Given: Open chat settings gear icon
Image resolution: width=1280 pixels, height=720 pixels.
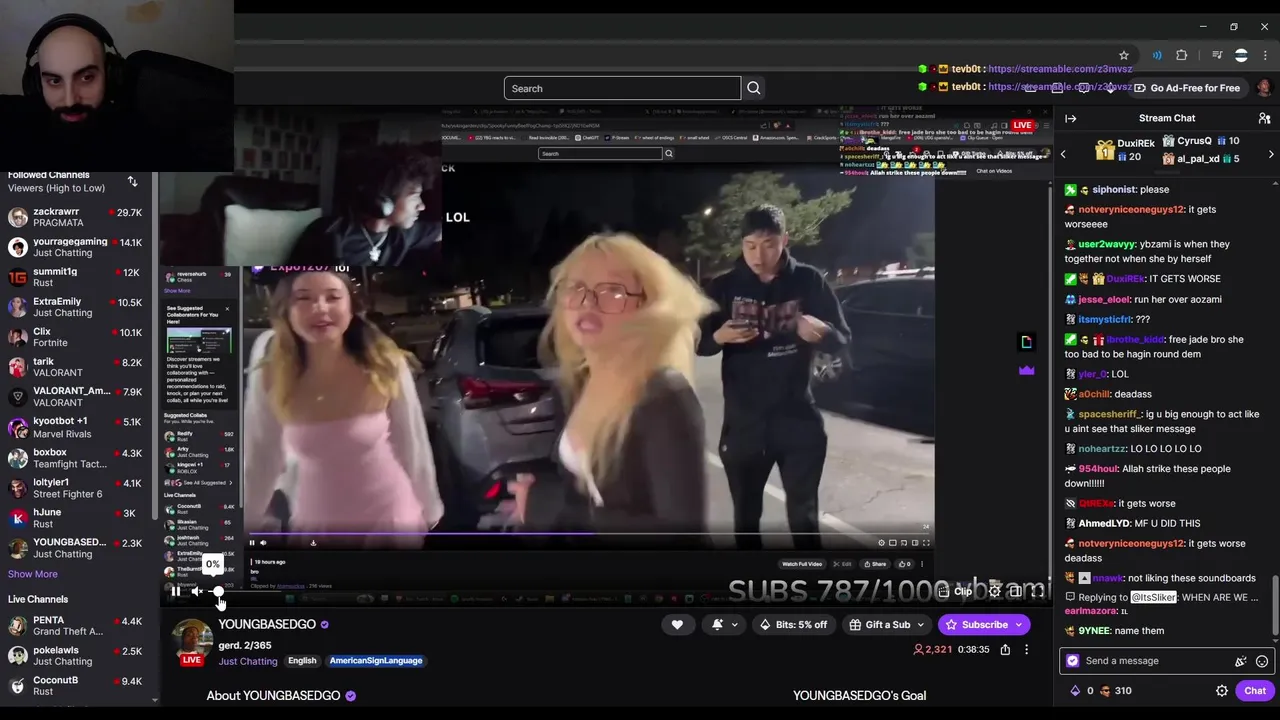Looking at the screenshot, I should point(1221,690).
